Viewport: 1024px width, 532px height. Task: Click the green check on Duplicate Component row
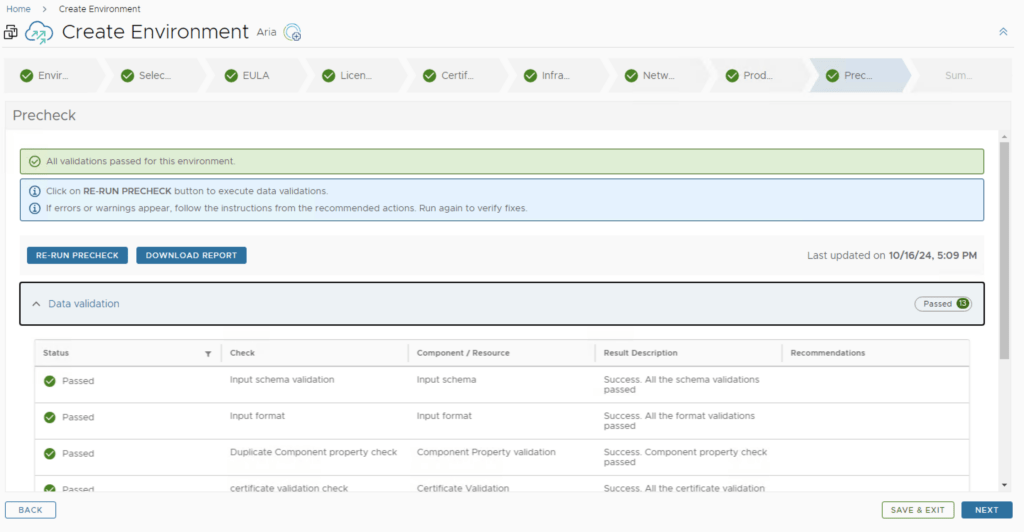tap(49, 453)
